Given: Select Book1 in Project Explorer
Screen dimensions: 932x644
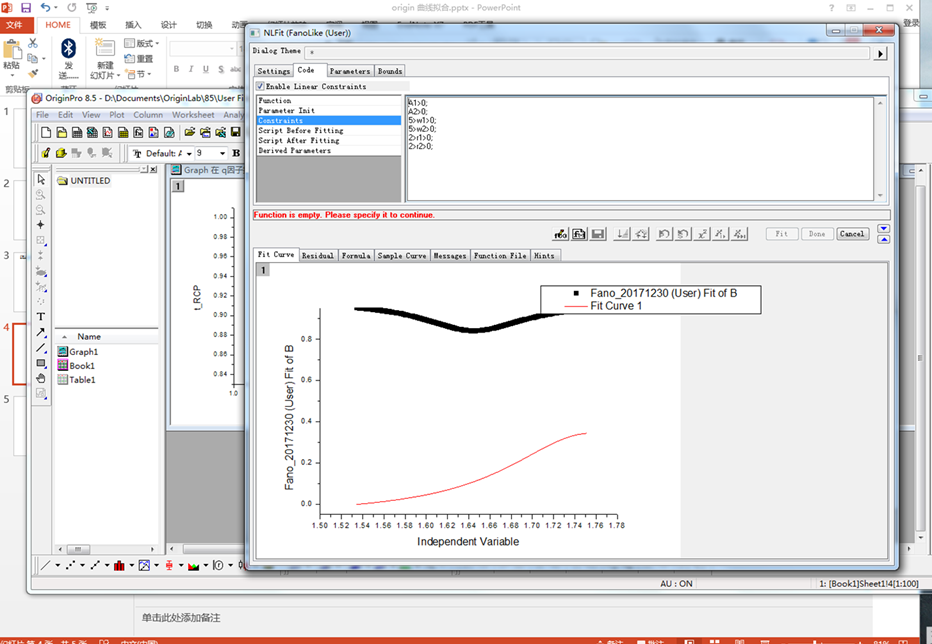Looking at the screenshot, I should [x=76, y=366].
